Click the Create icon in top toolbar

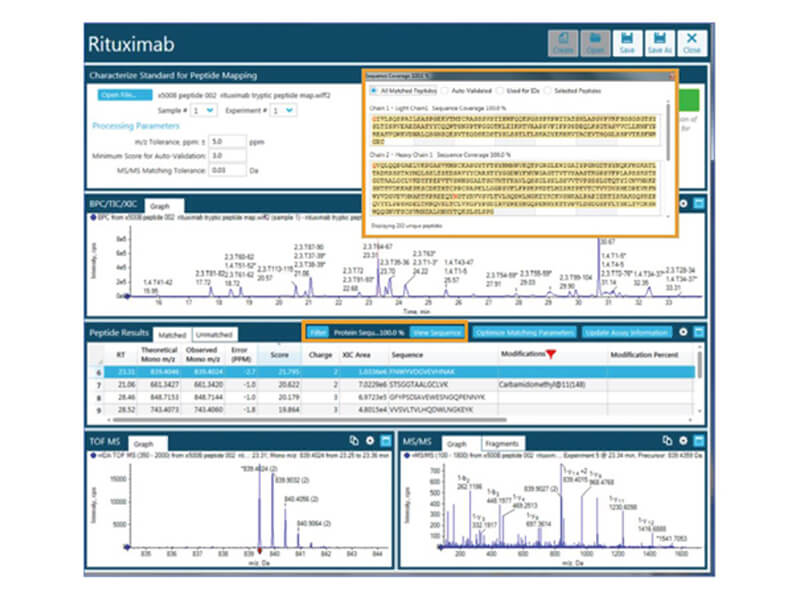(562, 44)
